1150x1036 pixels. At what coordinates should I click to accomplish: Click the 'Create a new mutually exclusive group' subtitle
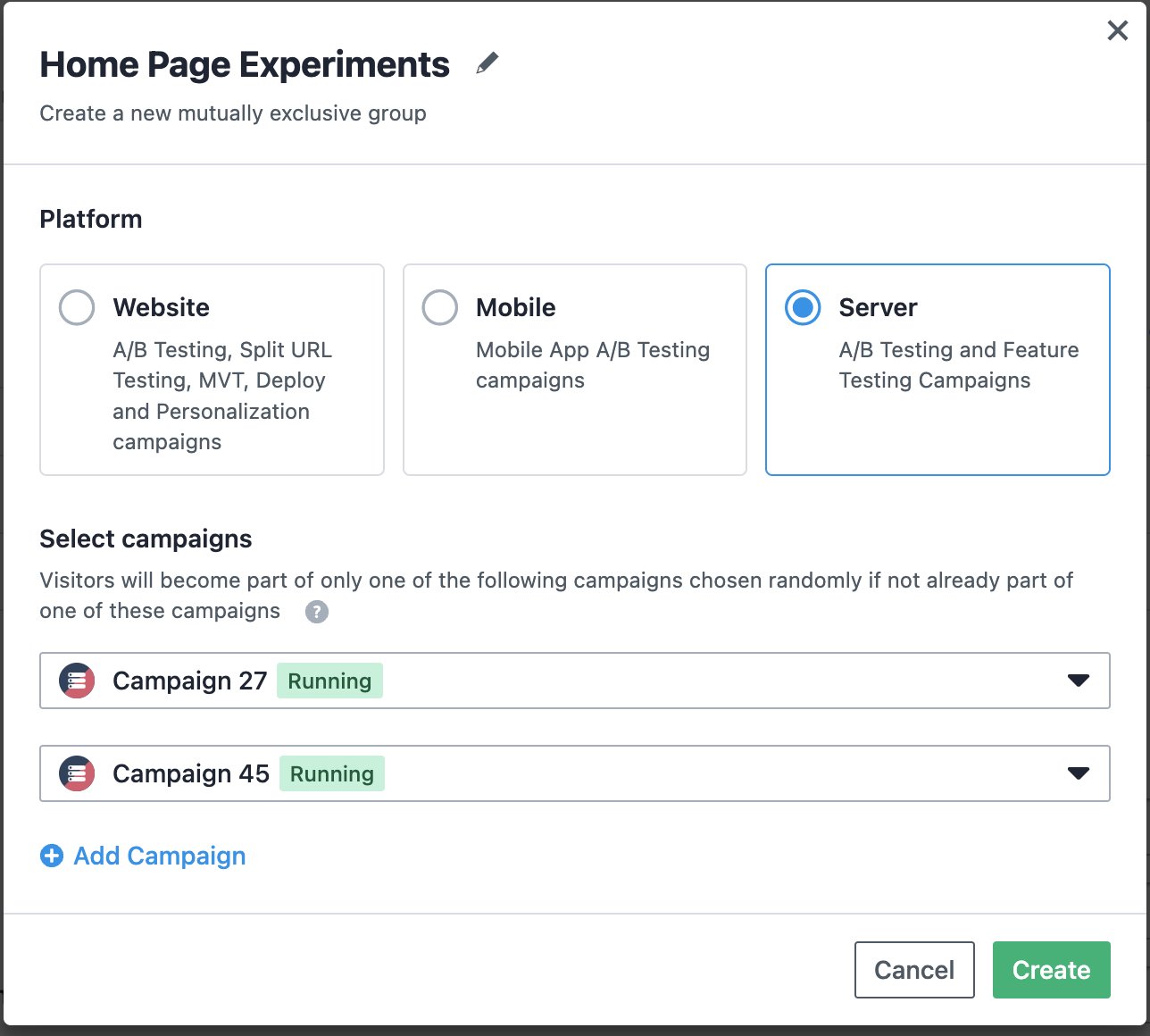[233, 113]
